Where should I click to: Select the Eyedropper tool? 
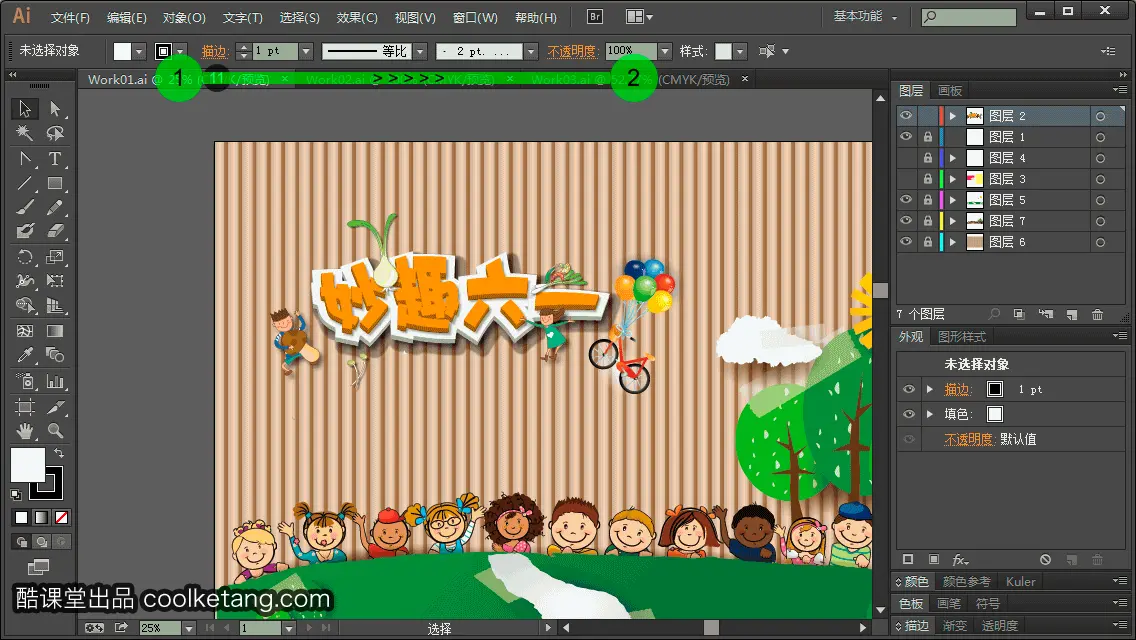pos(25,355)
